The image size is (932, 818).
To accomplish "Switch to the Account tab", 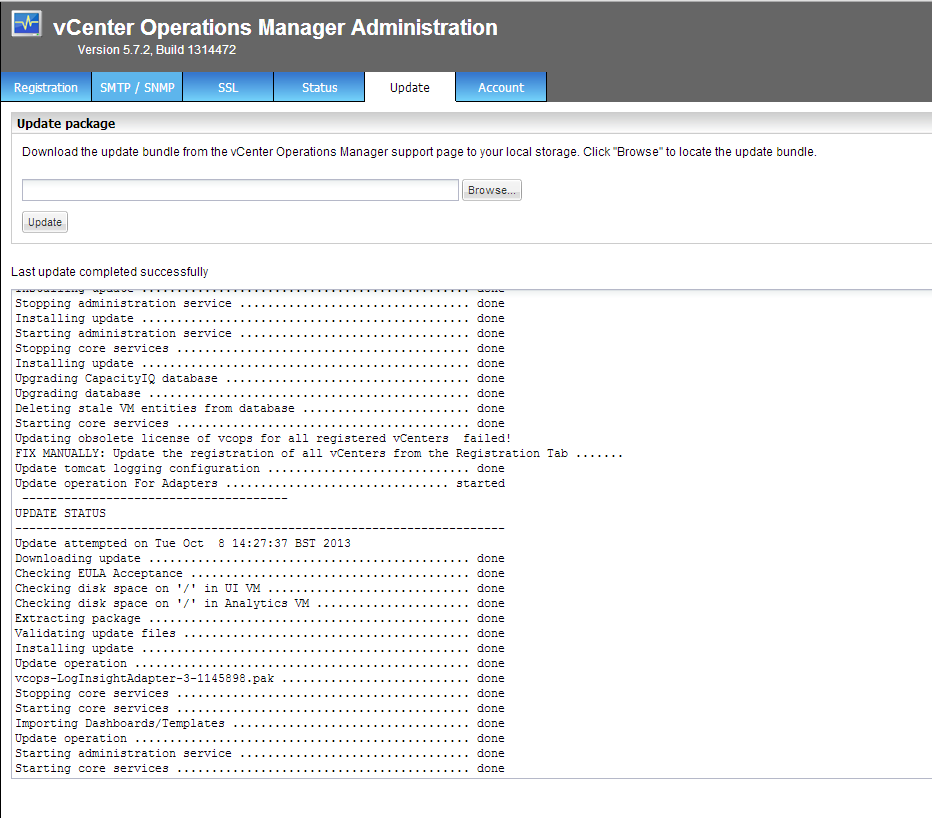I will pos(501,88).
